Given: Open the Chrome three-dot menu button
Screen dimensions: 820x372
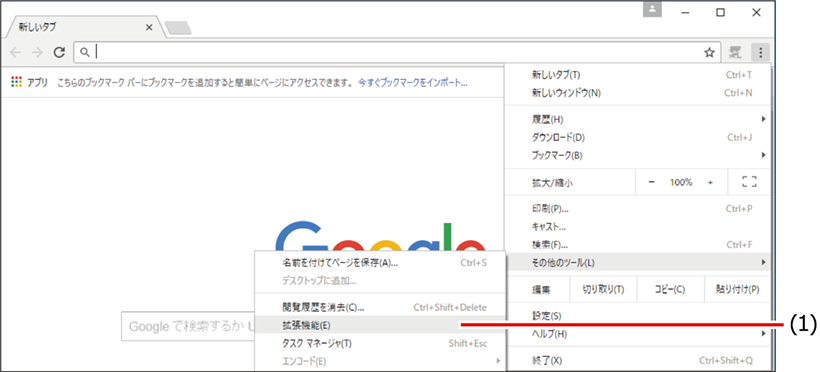Looking at the screenshot, I should [x=760, y=52].
